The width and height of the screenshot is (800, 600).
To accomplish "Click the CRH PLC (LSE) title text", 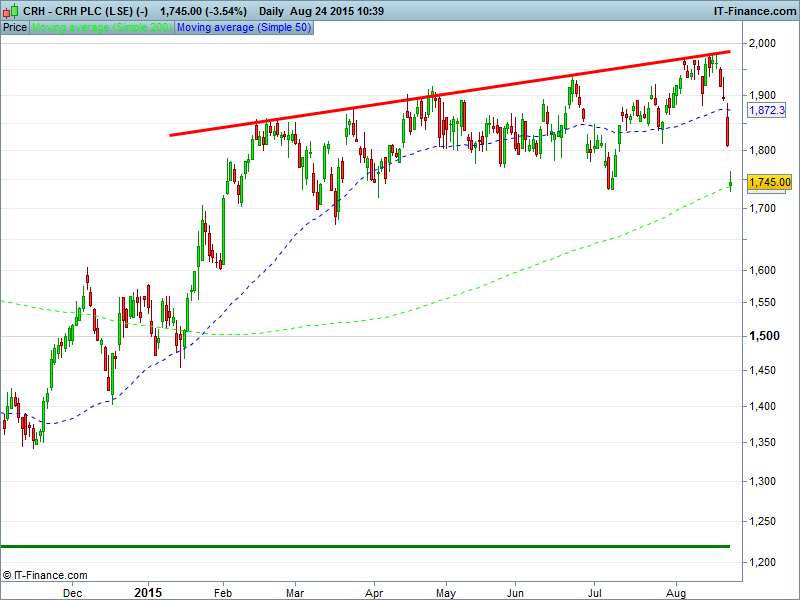I will tap(98, 10).
